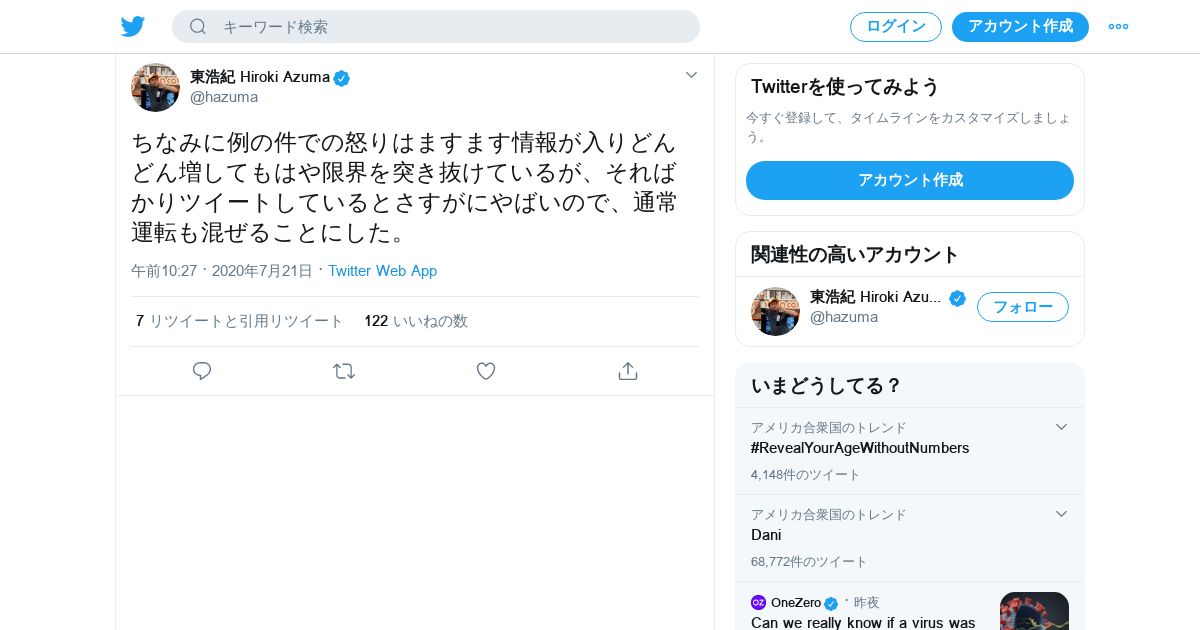
Task: Expand the tweet options chevron
Action: pyautogui.click(x=691, y=75)
